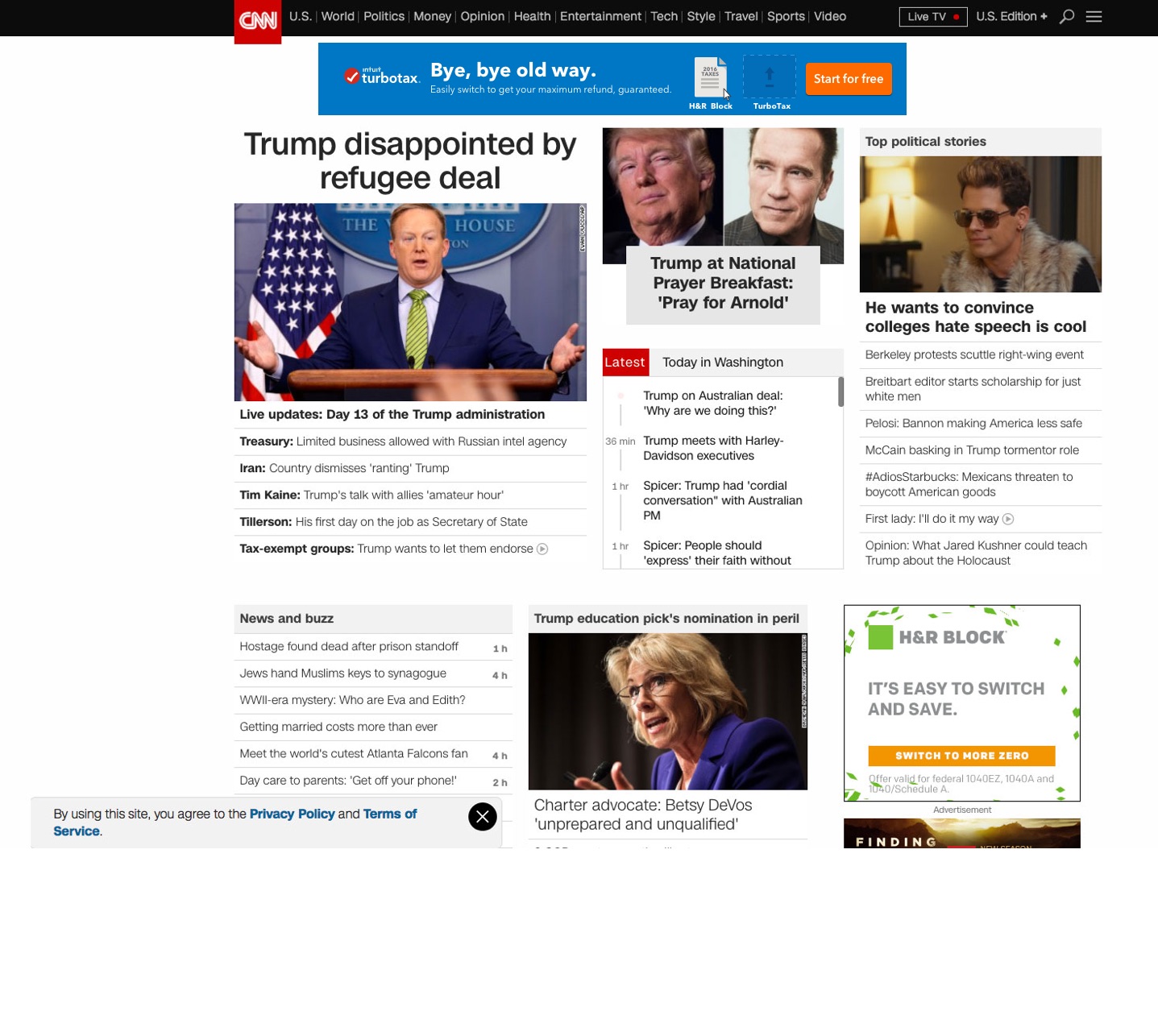Read 'Day care to parents' phone story

pyautogui.click(x=348, y=781)
